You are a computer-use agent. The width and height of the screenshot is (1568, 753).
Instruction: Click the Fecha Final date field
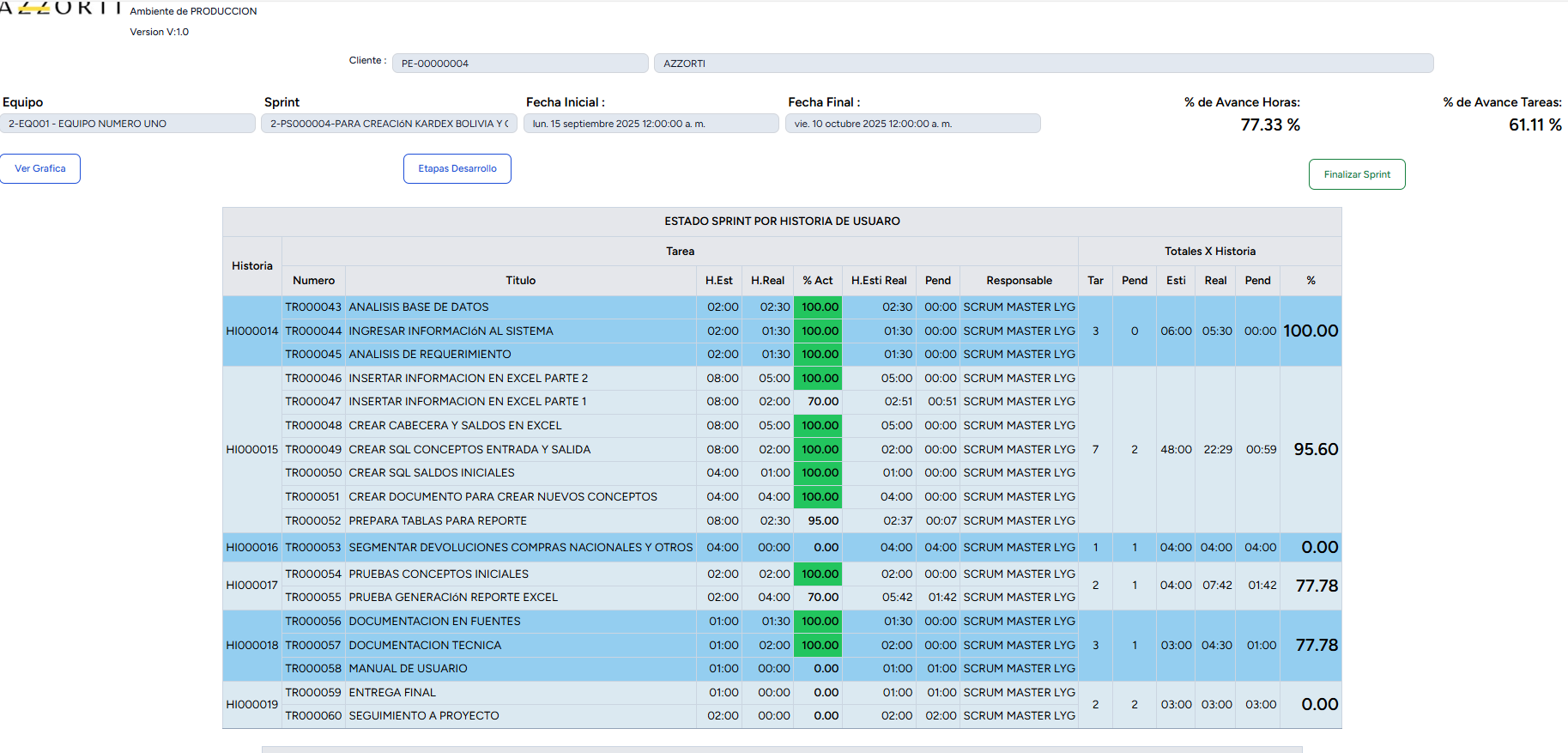point(912,124)
